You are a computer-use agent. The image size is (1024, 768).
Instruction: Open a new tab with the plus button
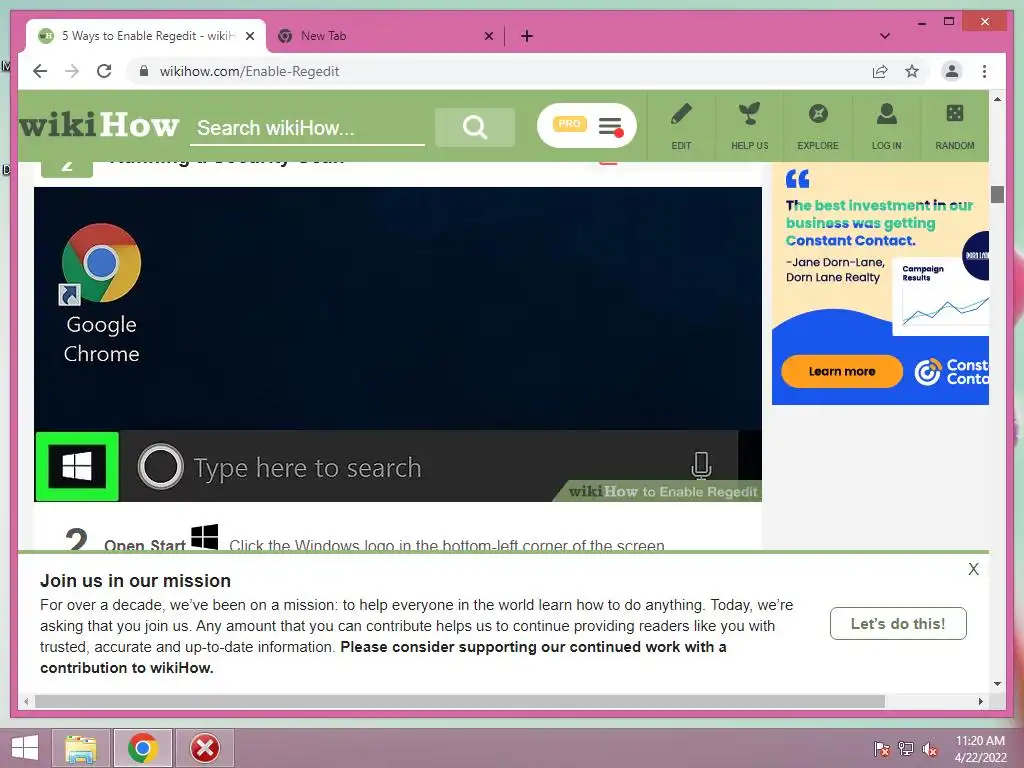tap(527, 36)
